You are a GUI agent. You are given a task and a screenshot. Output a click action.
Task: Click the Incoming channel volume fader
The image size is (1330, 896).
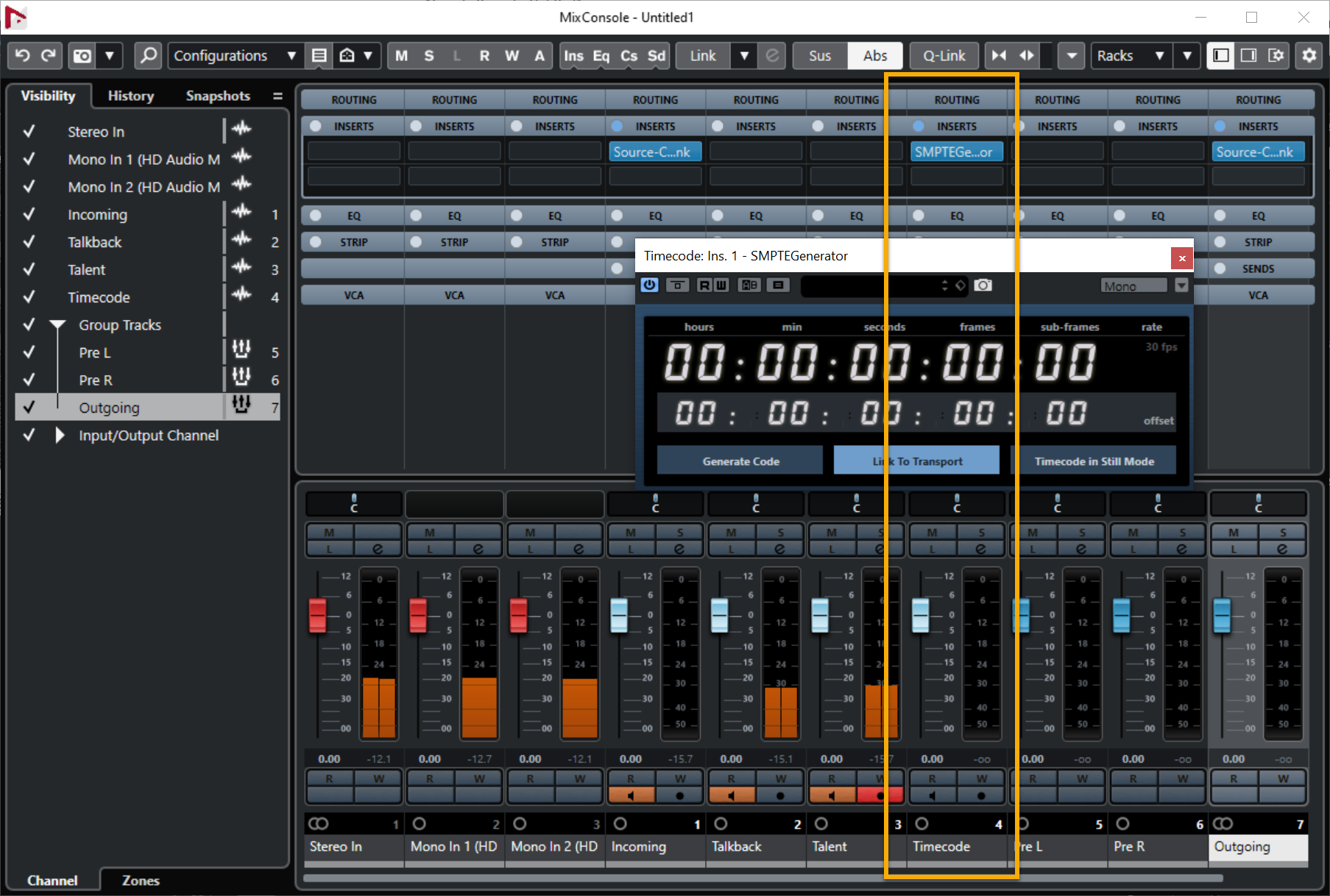pos(619,615)
